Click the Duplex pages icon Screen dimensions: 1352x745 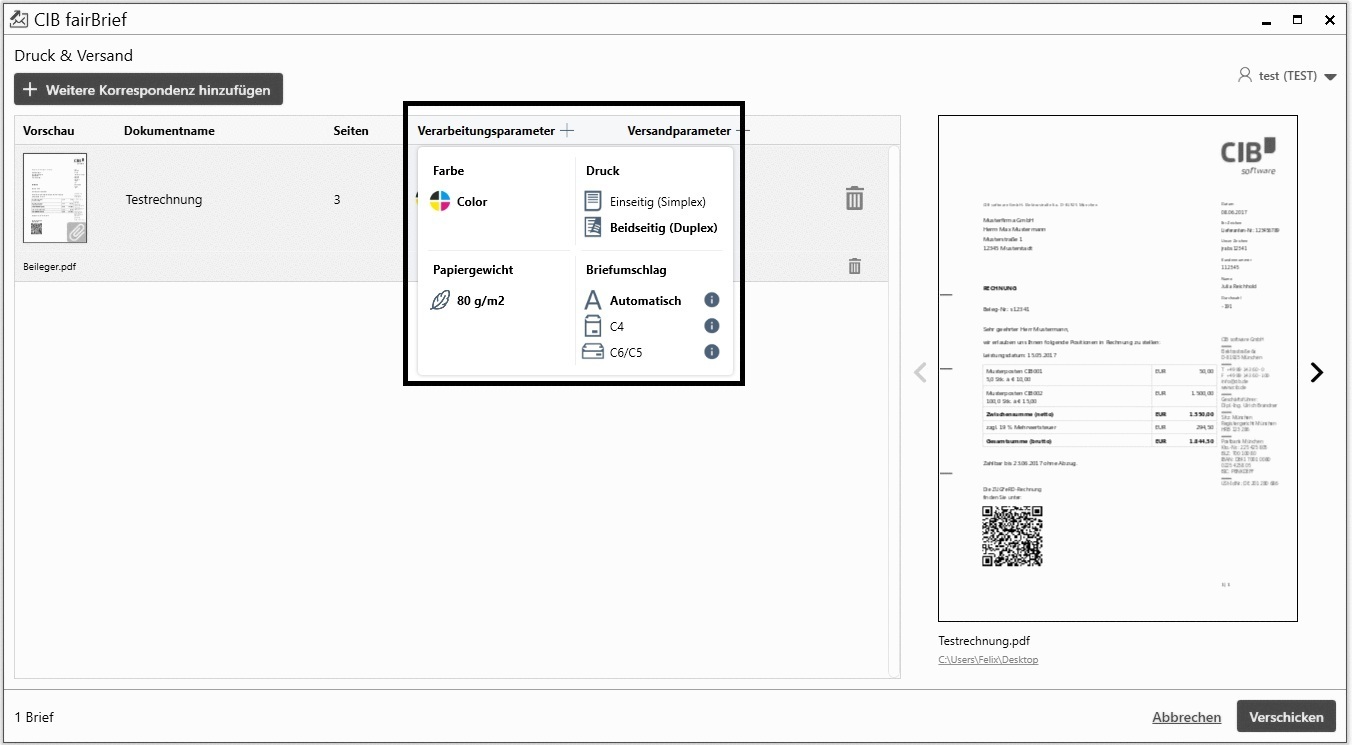tap(592, 227)
